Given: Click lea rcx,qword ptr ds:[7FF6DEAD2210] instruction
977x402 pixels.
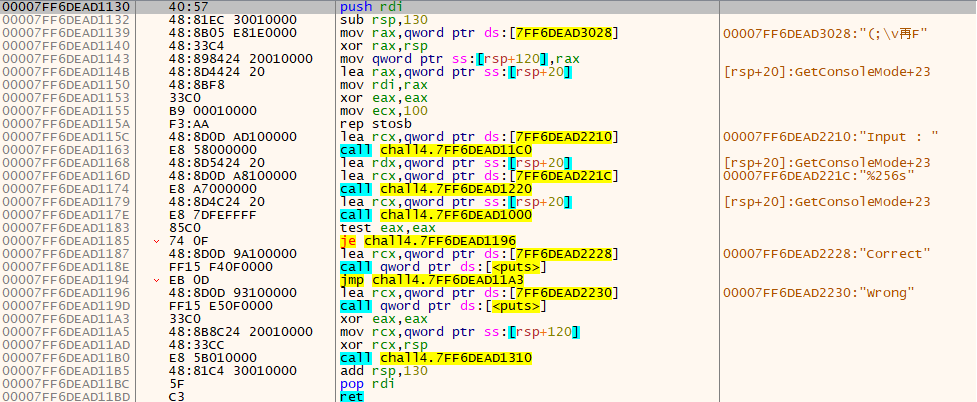Looking at the screenshot, I should [x=480, y=137].
